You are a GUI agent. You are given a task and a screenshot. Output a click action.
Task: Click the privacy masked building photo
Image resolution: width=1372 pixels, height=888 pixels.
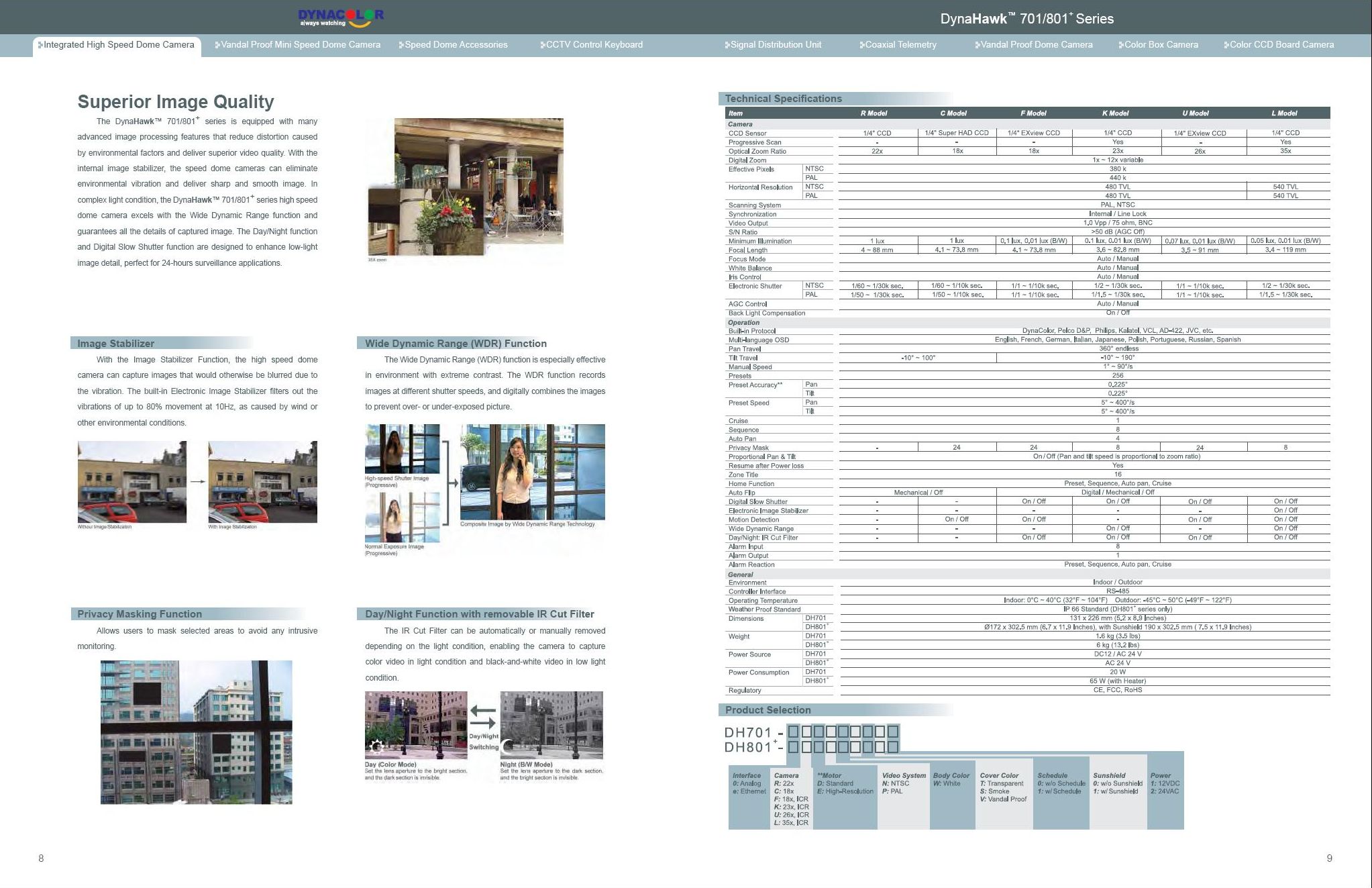tap(197, 732)
